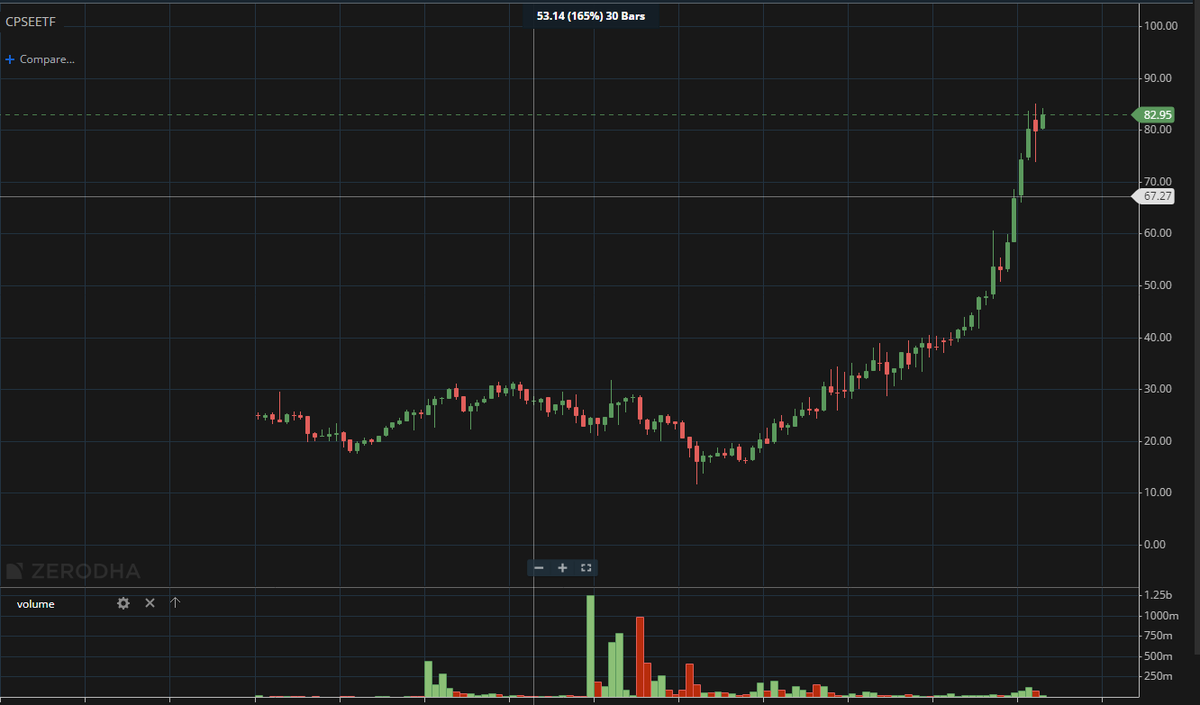The image size is (1200, 705).
Task: Zoom in the chart with plus button
Action: coord(563,568)
